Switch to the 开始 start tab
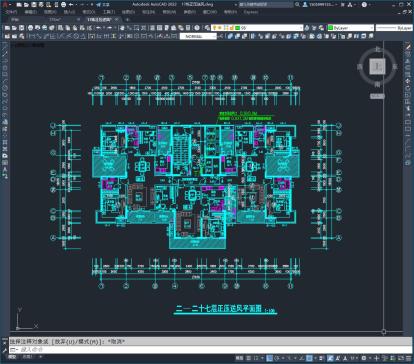Viewport: 414px width, 364px height. click(15, 19)
